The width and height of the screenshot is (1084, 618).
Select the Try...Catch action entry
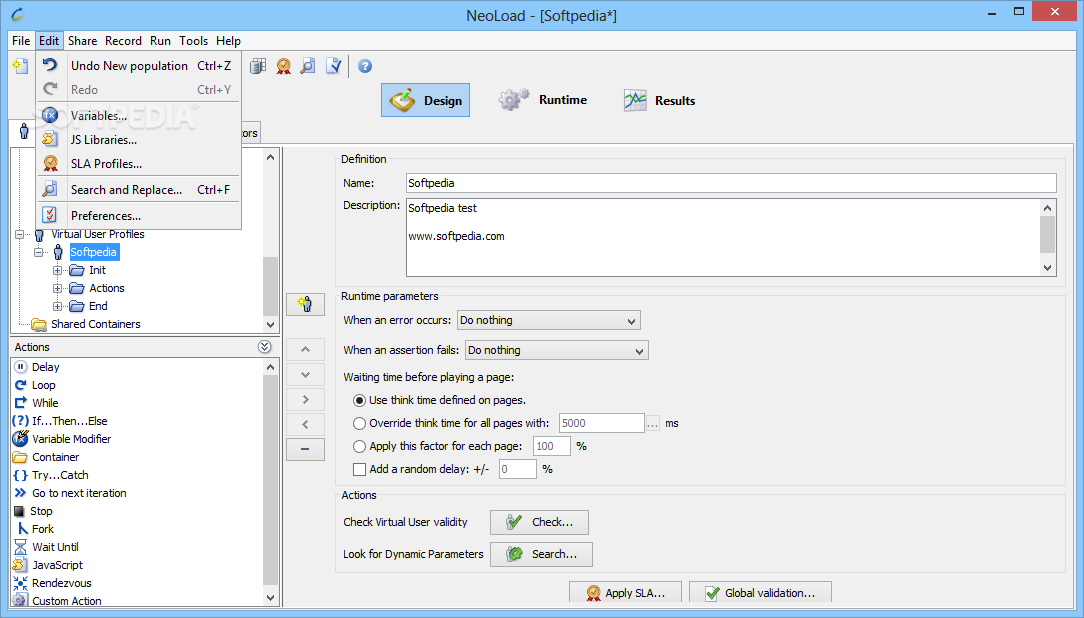[60, 475]
